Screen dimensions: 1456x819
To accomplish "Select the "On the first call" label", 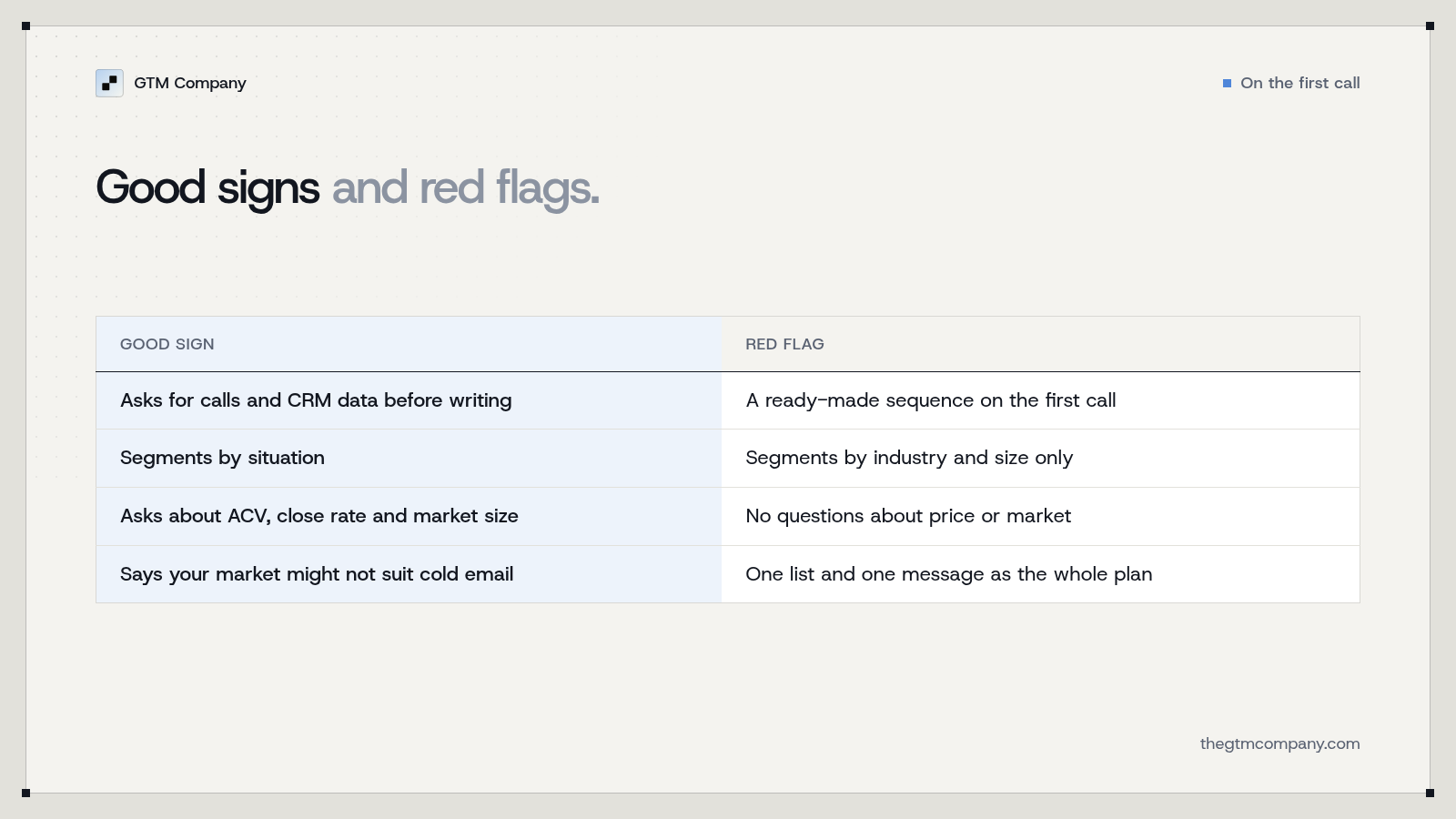I will pyautogui.click(x=1299, y=83).
